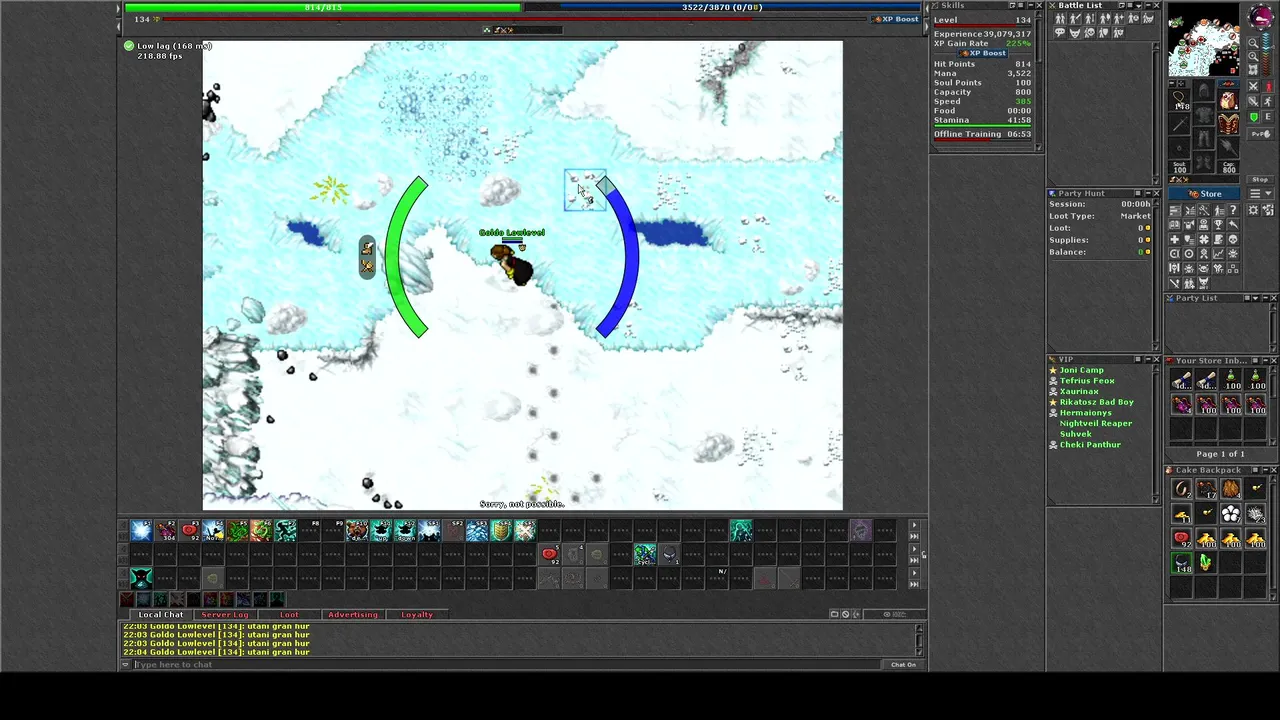Use red potion slot in second action bar row
Image resolution: width=1280 pixels, height=720 pixels.
coord(550,554)
